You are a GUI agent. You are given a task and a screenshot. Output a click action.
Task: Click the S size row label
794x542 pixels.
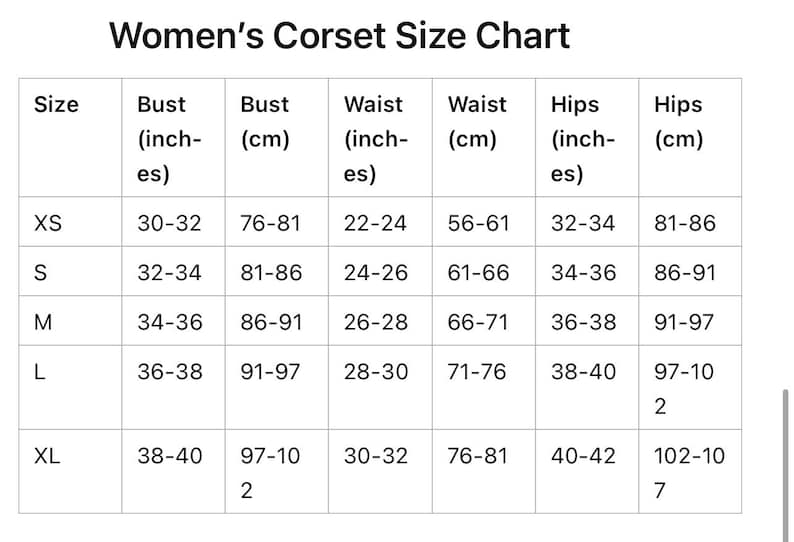pyautogui.click(x=41, y=273)
